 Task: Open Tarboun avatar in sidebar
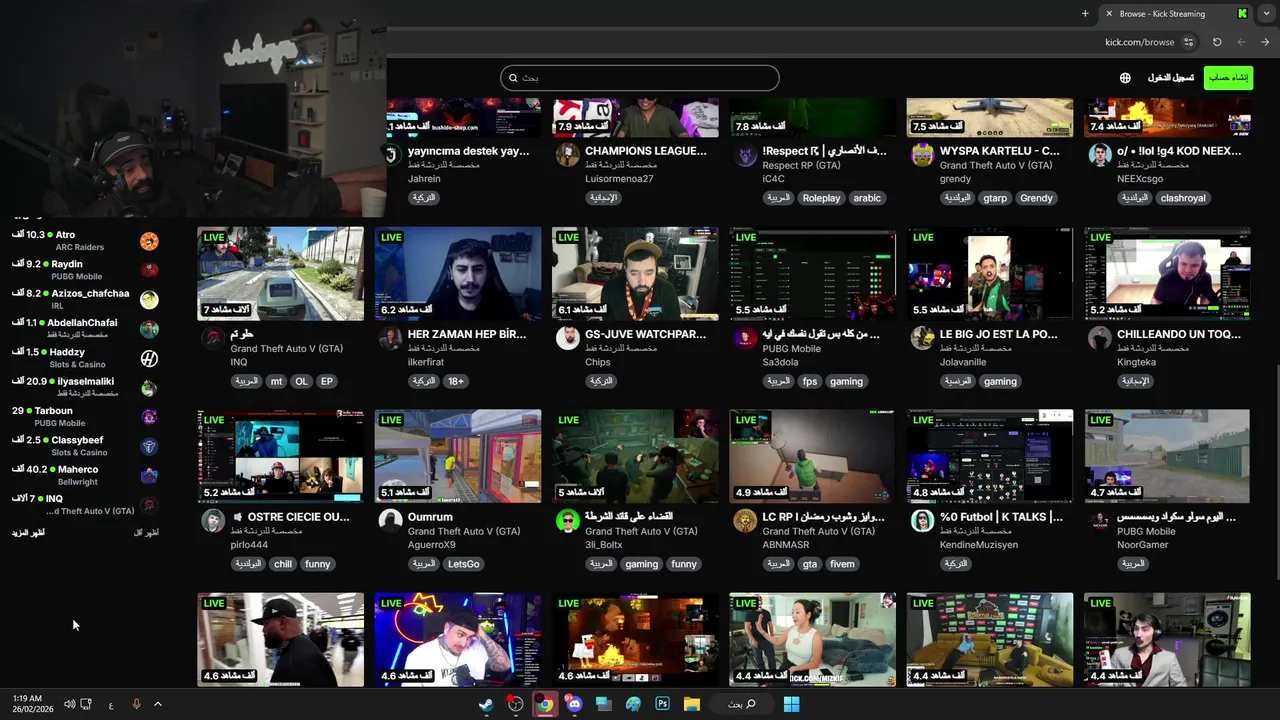149,417
